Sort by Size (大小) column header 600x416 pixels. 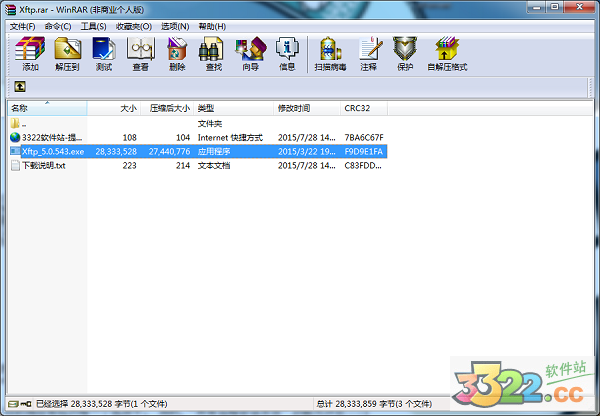coord(114,108)
